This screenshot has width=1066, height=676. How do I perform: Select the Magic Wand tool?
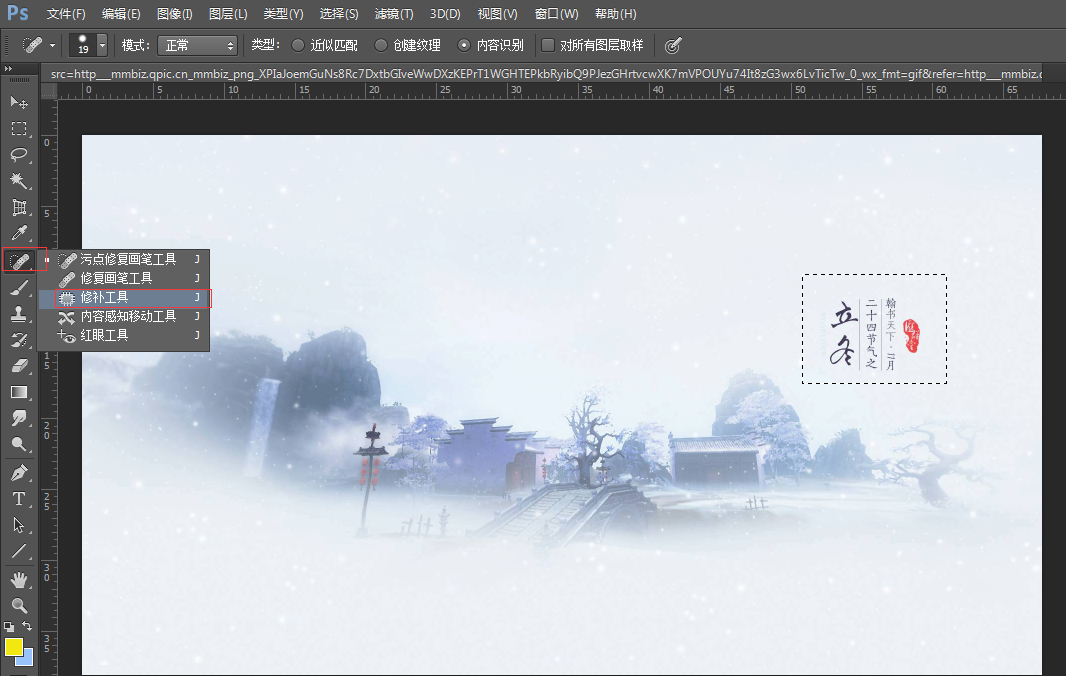19,181
